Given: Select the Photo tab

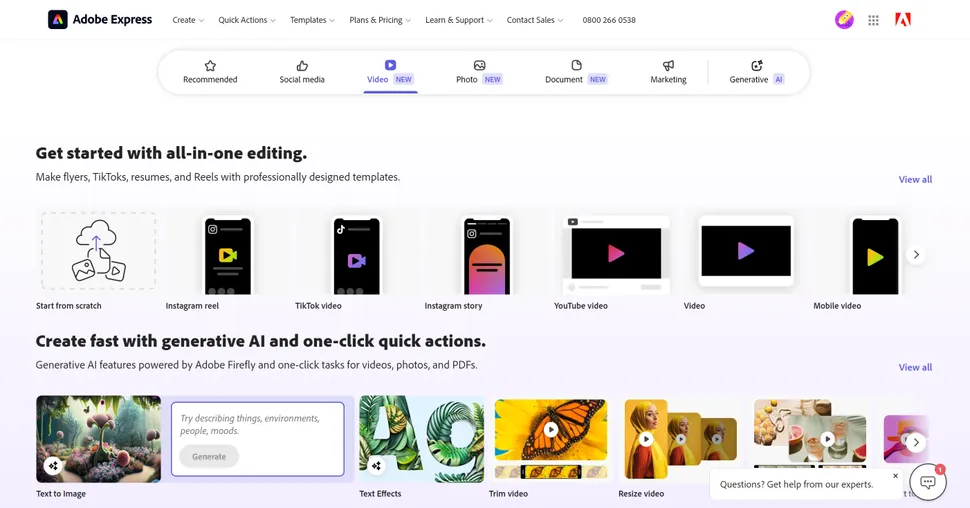Looking at the screenshot, I should (479, 72).
